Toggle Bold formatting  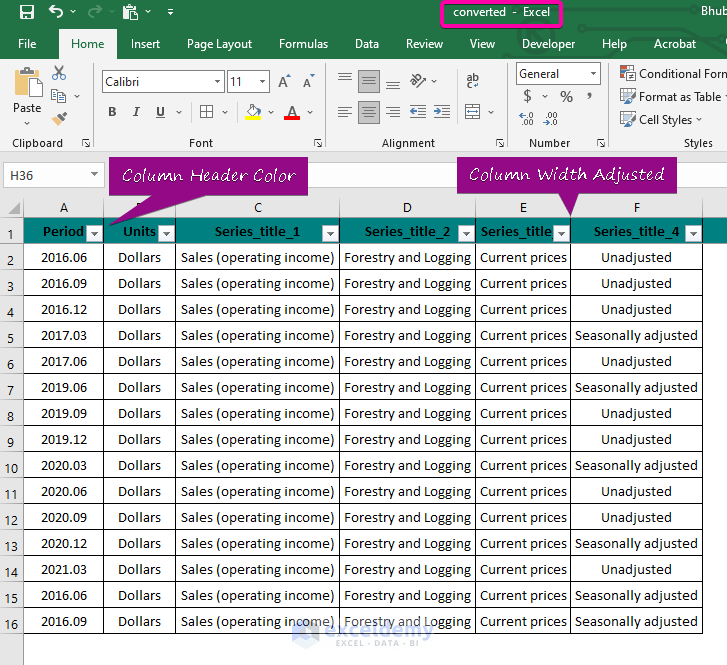pos(112,112)
